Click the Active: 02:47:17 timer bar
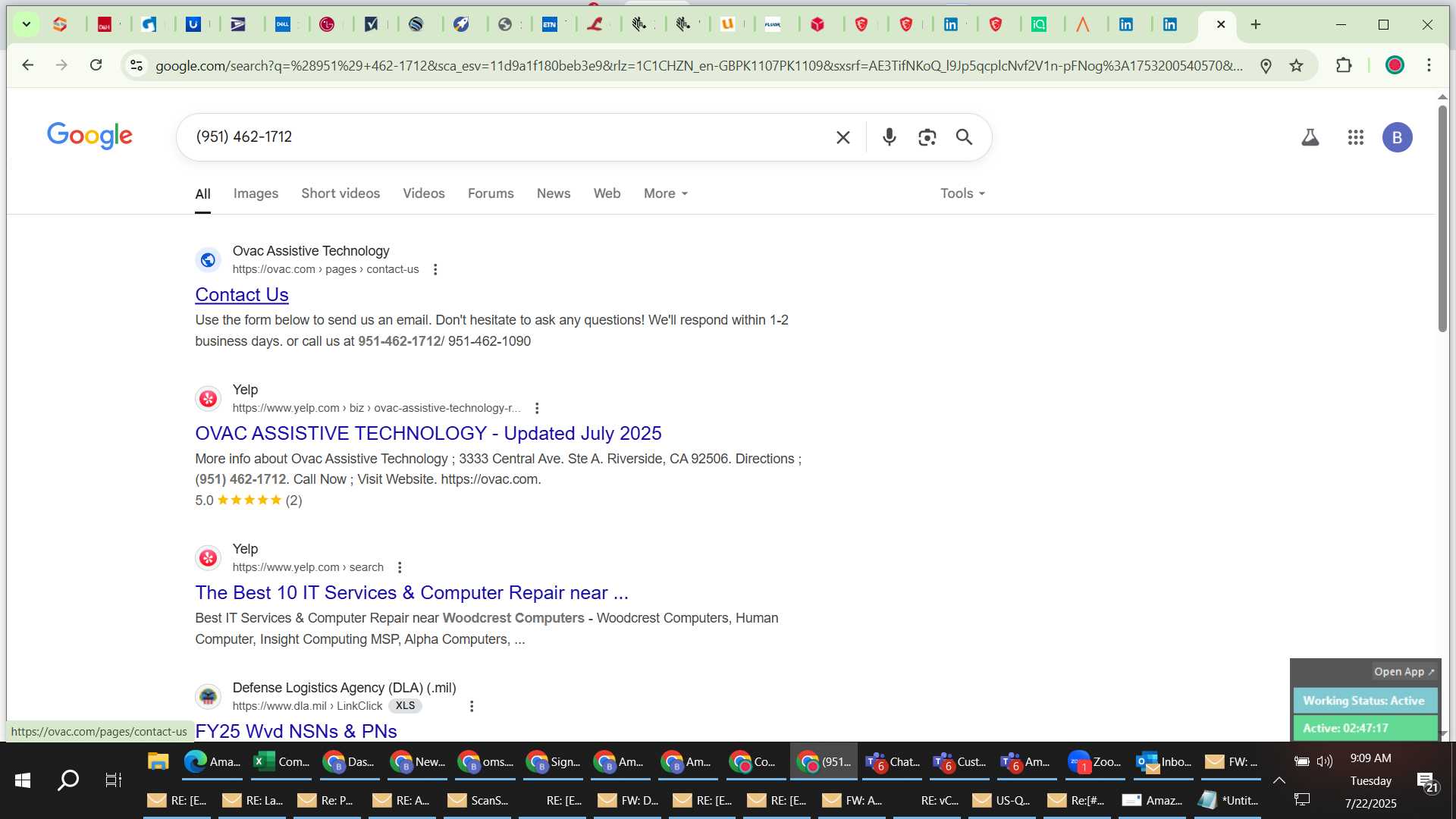 tap(1364, 728)
